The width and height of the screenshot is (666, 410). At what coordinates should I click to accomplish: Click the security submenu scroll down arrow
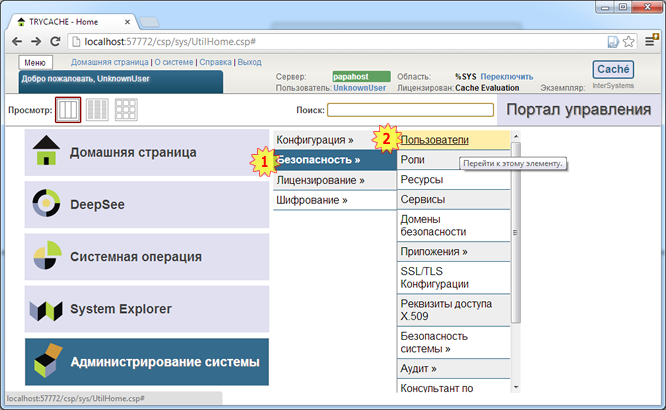[516, 387]
